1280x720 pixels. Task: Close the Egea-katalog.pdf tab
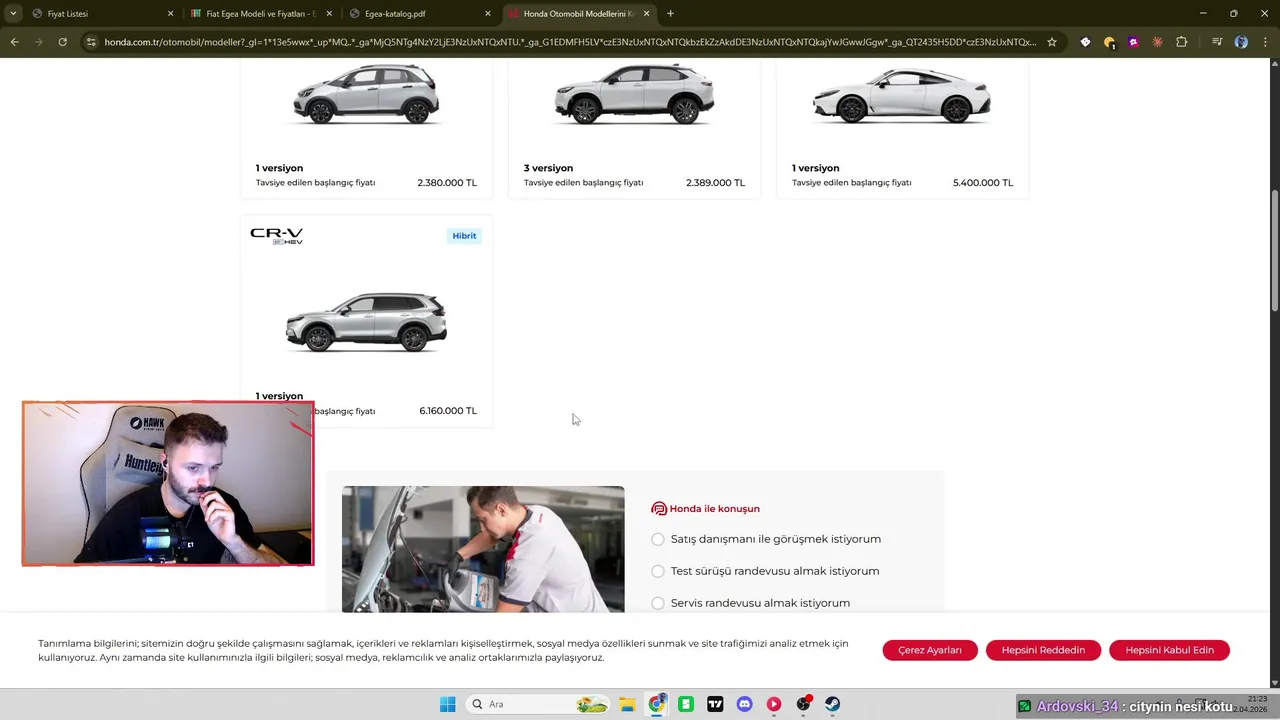pyautogui.click(x=488, y=14)
